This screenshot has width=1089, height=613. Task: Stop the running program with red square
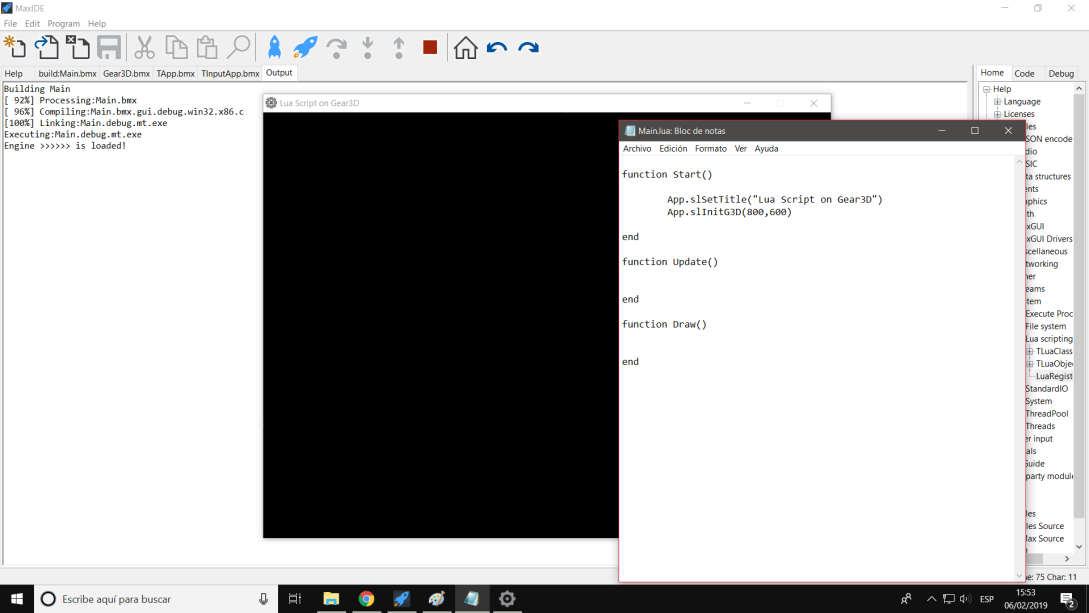click(x=430, y=47)
